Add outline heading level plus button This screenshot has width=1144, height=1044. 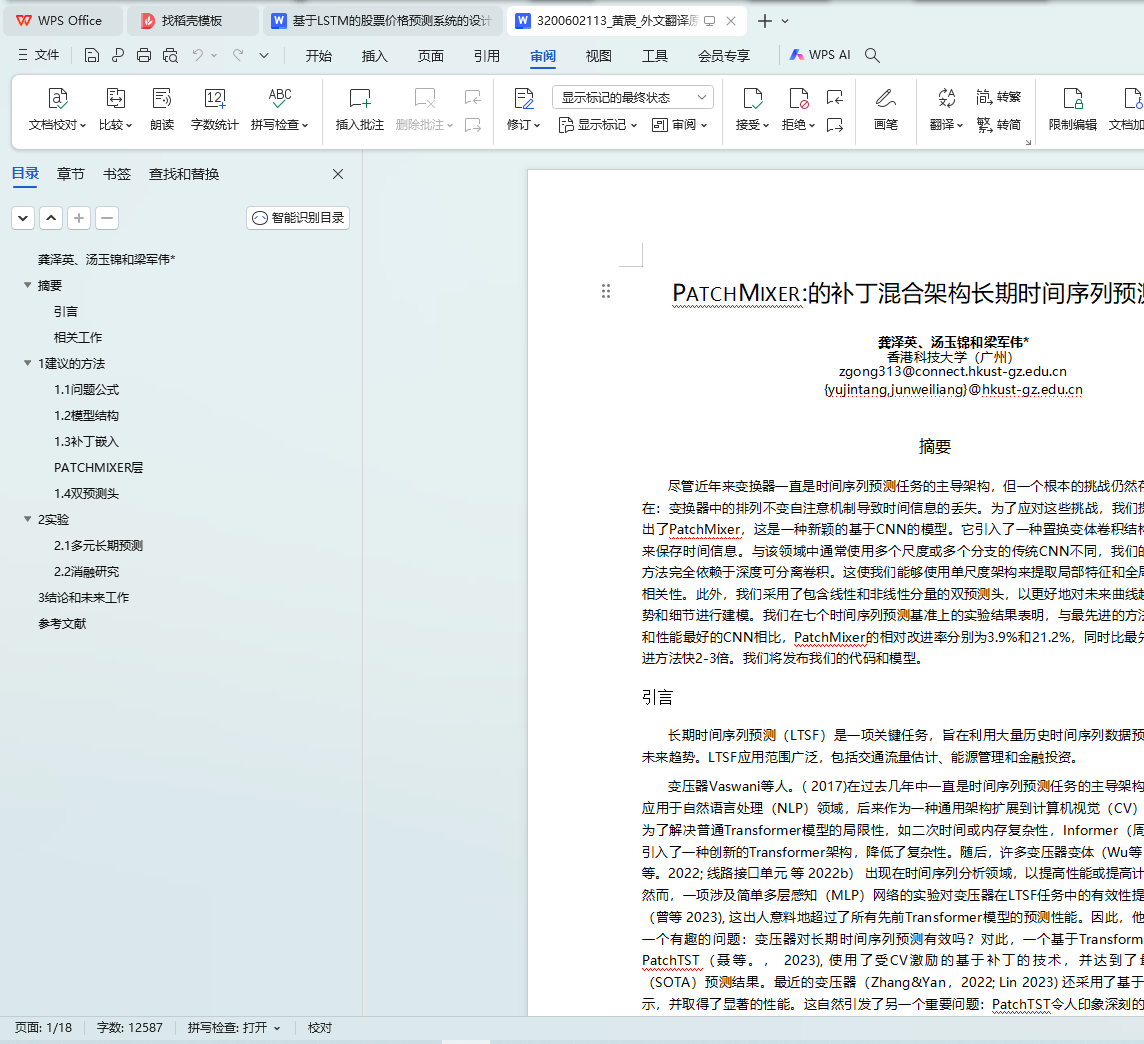tap(79, 217)
